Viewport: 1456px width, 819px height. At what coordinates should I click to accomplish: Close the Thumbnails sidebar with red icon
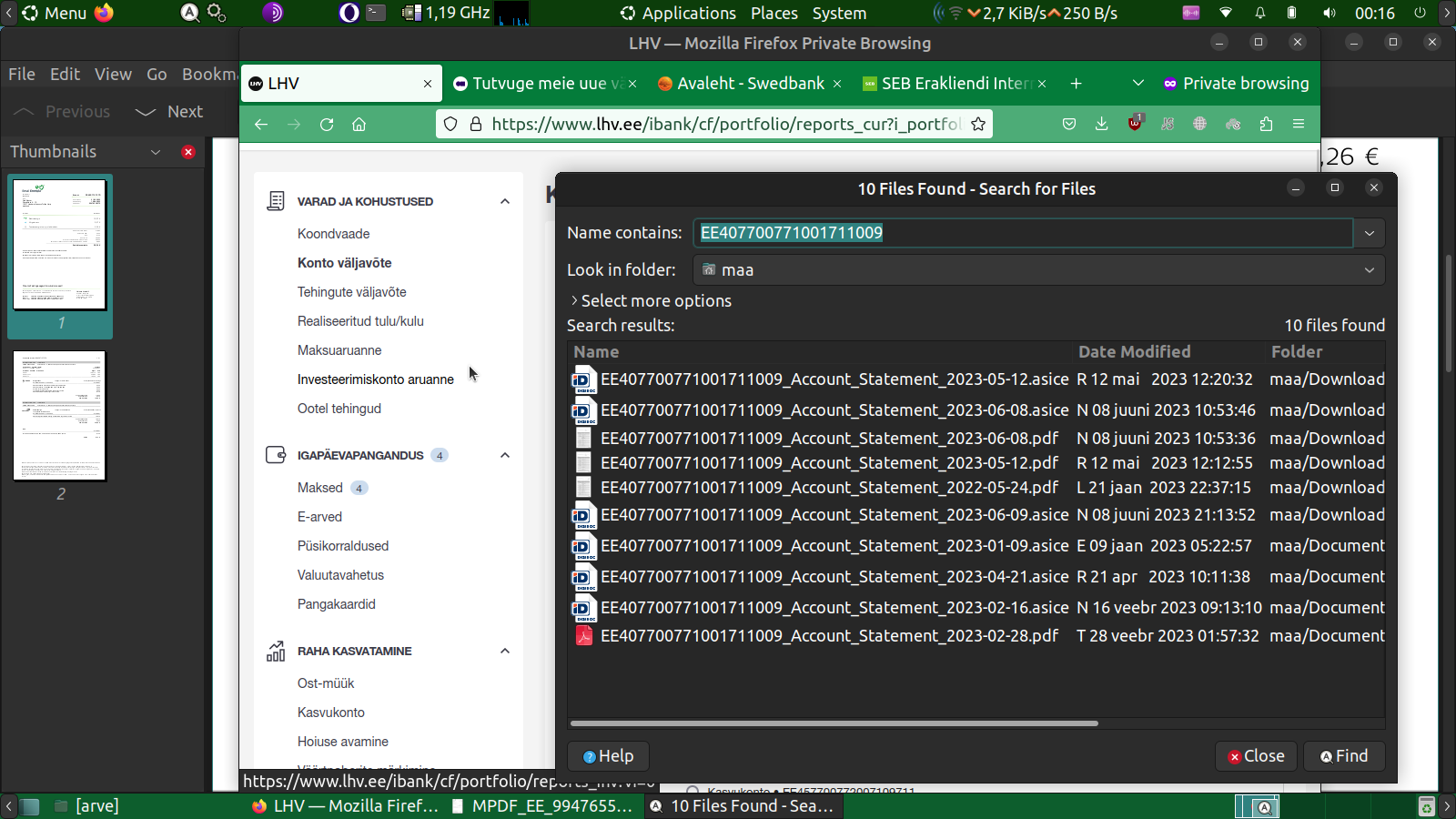(188, 152)
